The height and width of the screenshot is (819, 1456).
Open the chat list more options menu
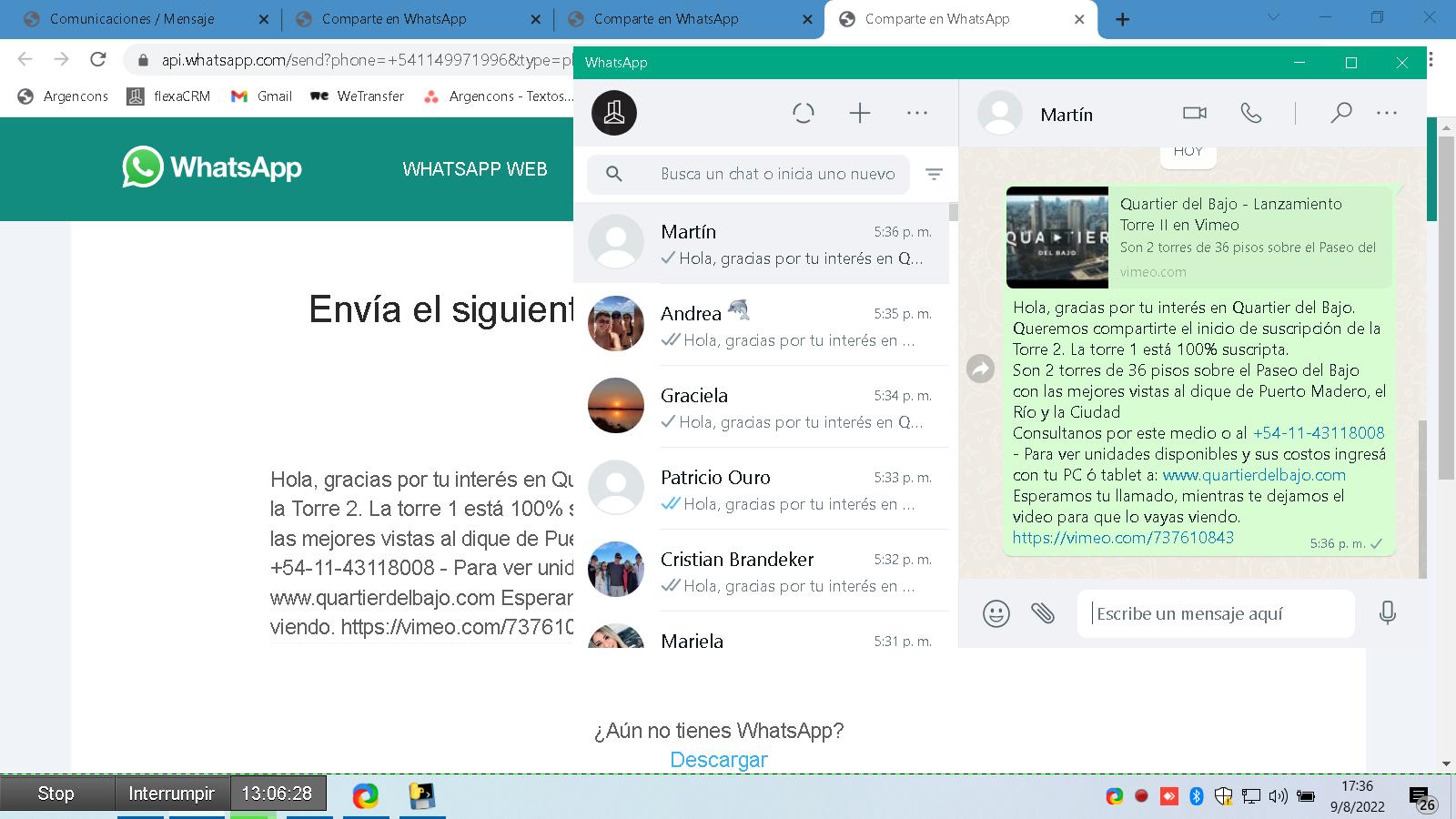tap(917, 113)
